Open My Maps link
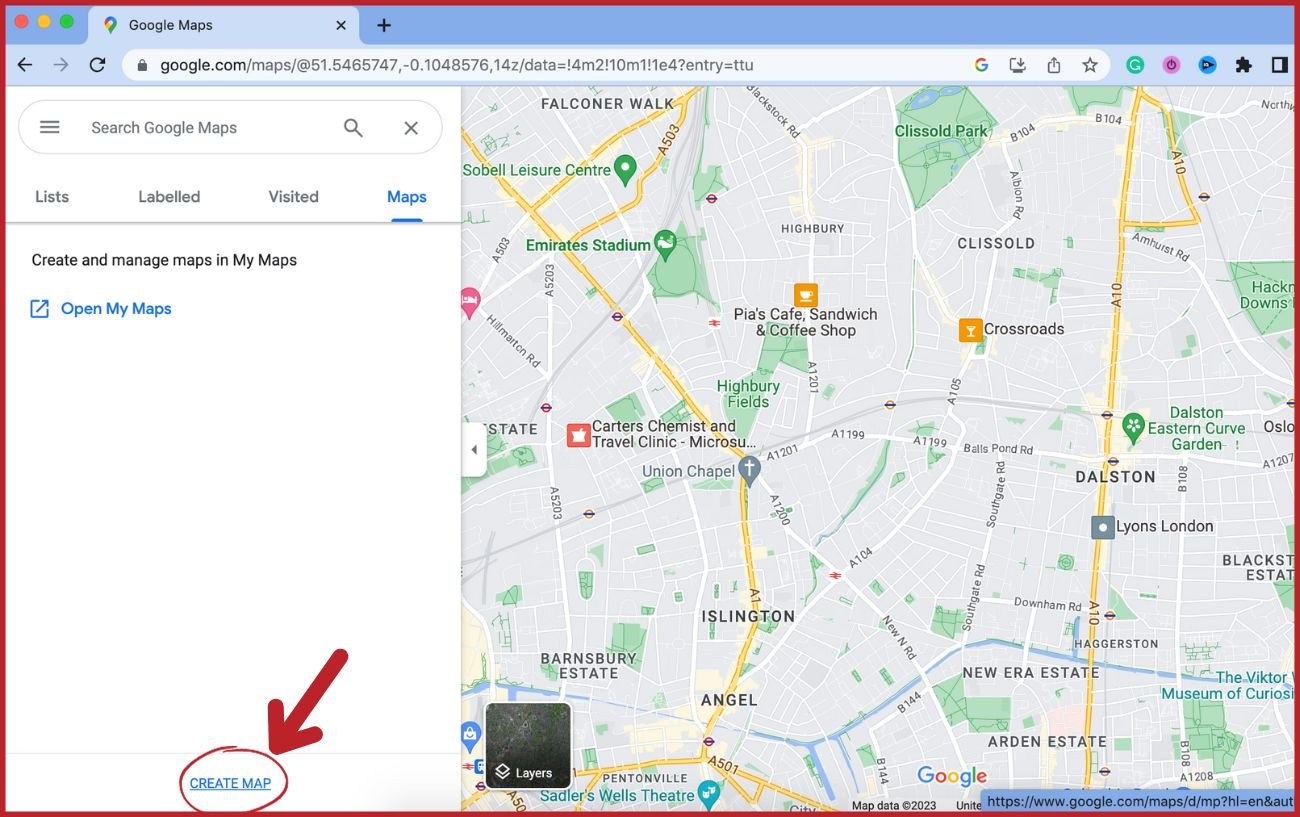The width and height of the screenshot is (1300, 817). [101, 308]
